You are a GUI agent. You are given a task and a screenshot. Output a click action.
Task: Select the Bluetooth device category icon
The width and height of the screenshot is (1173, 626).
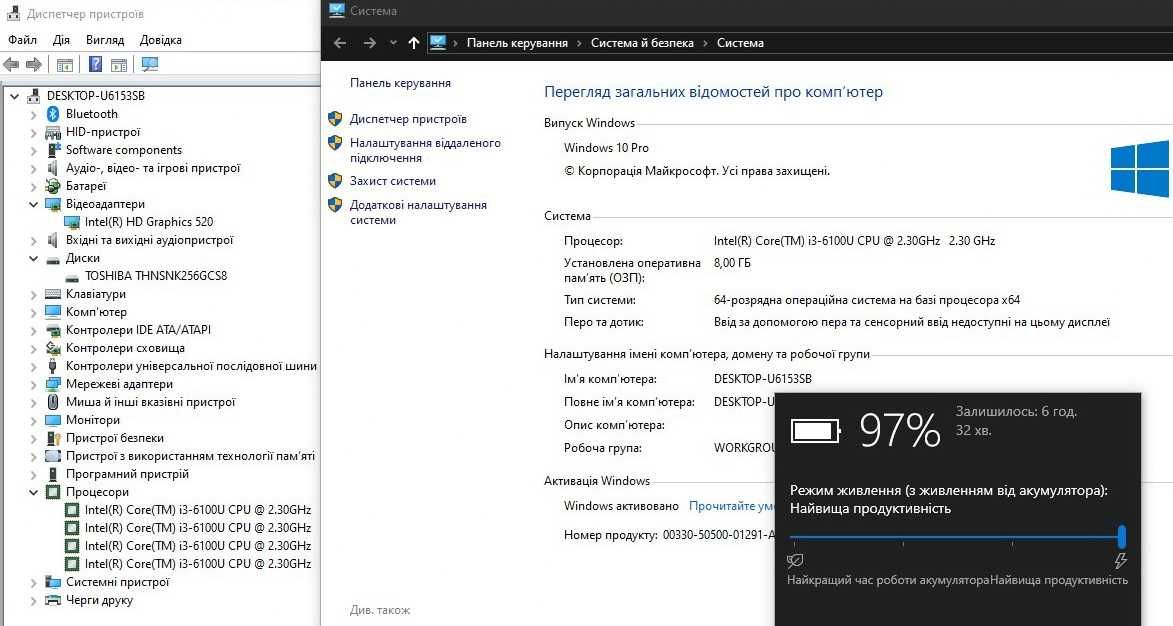pos(52,114)
